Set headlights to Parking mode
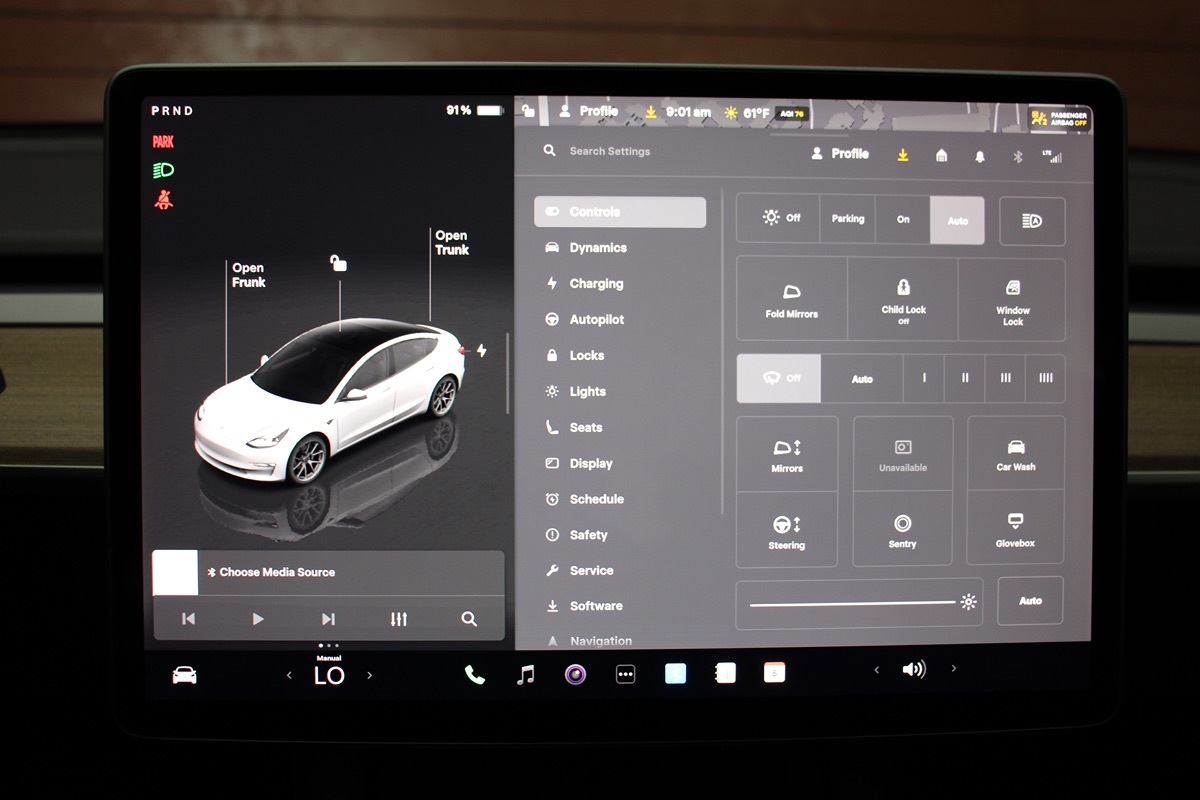Viewport: 1200px width, 800px height. click(847, 219)
